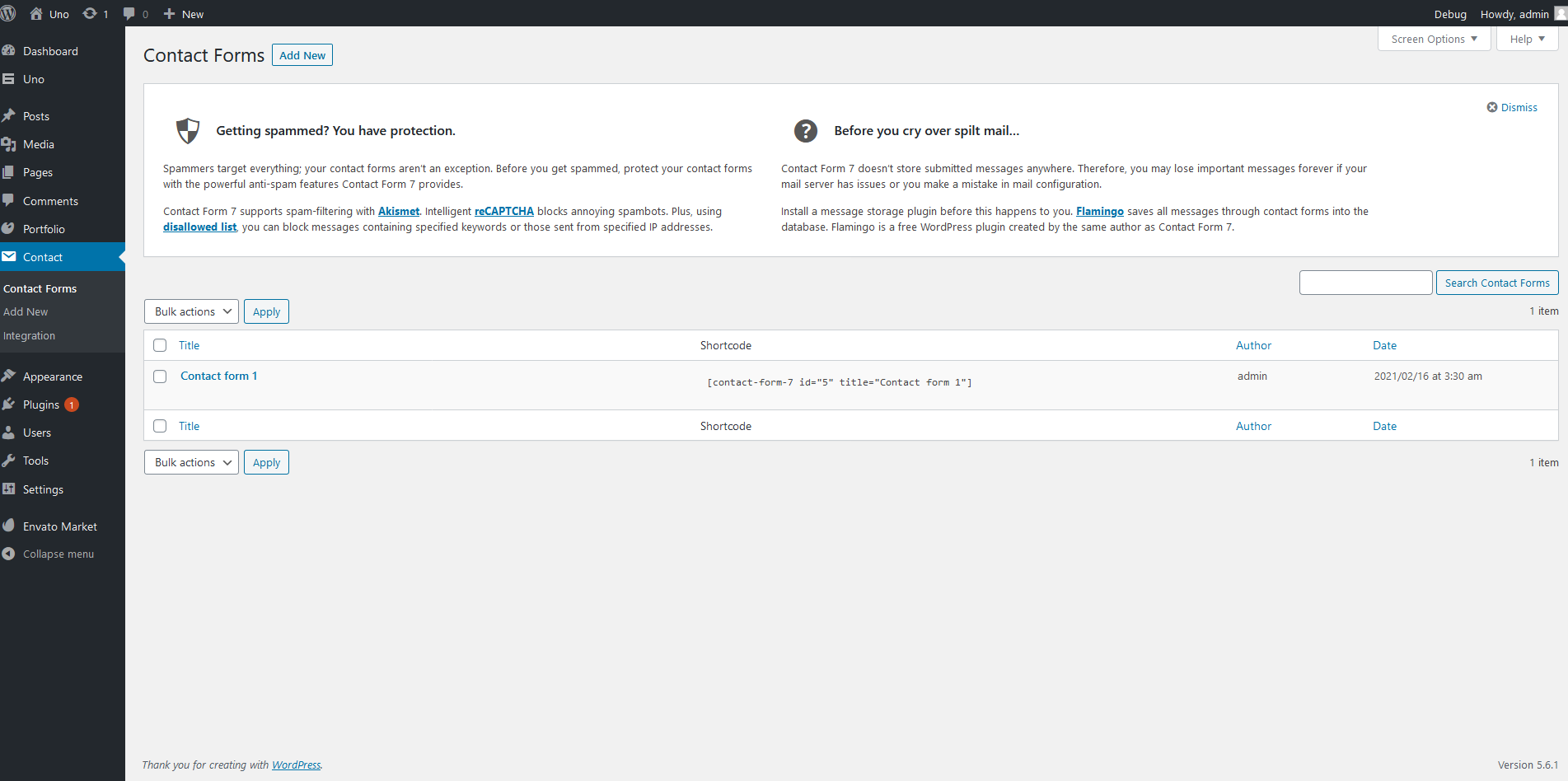This screenshot has height=781, width=1568.
Task: Click the Uno sidebar menu icon
Action: click(9, 79)
